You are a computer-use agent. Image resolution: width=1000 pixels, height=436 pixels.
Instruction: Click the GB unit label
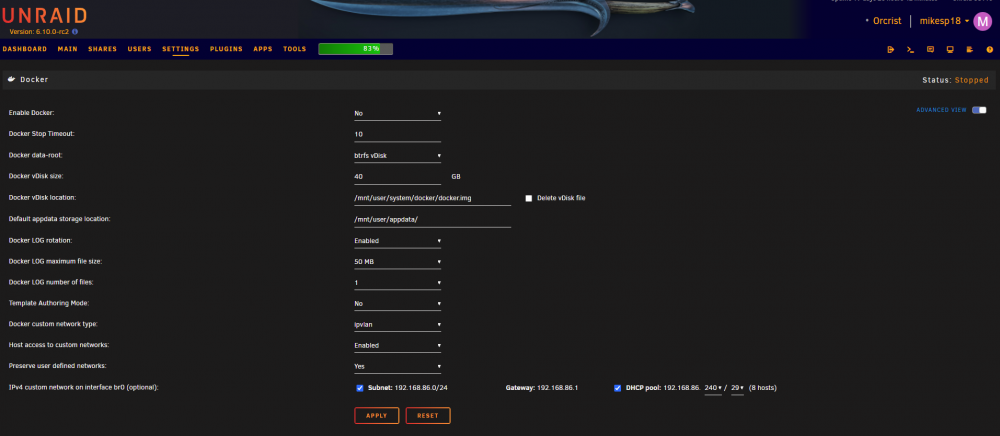coord(456,177)
